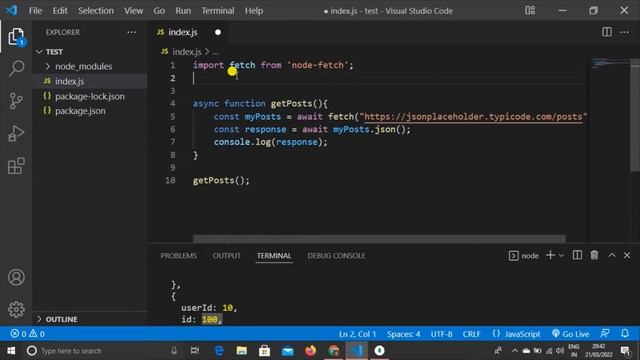Maximize the panel size with chevron up
Screen dimensions: 640x360
[x=612, y=255]
